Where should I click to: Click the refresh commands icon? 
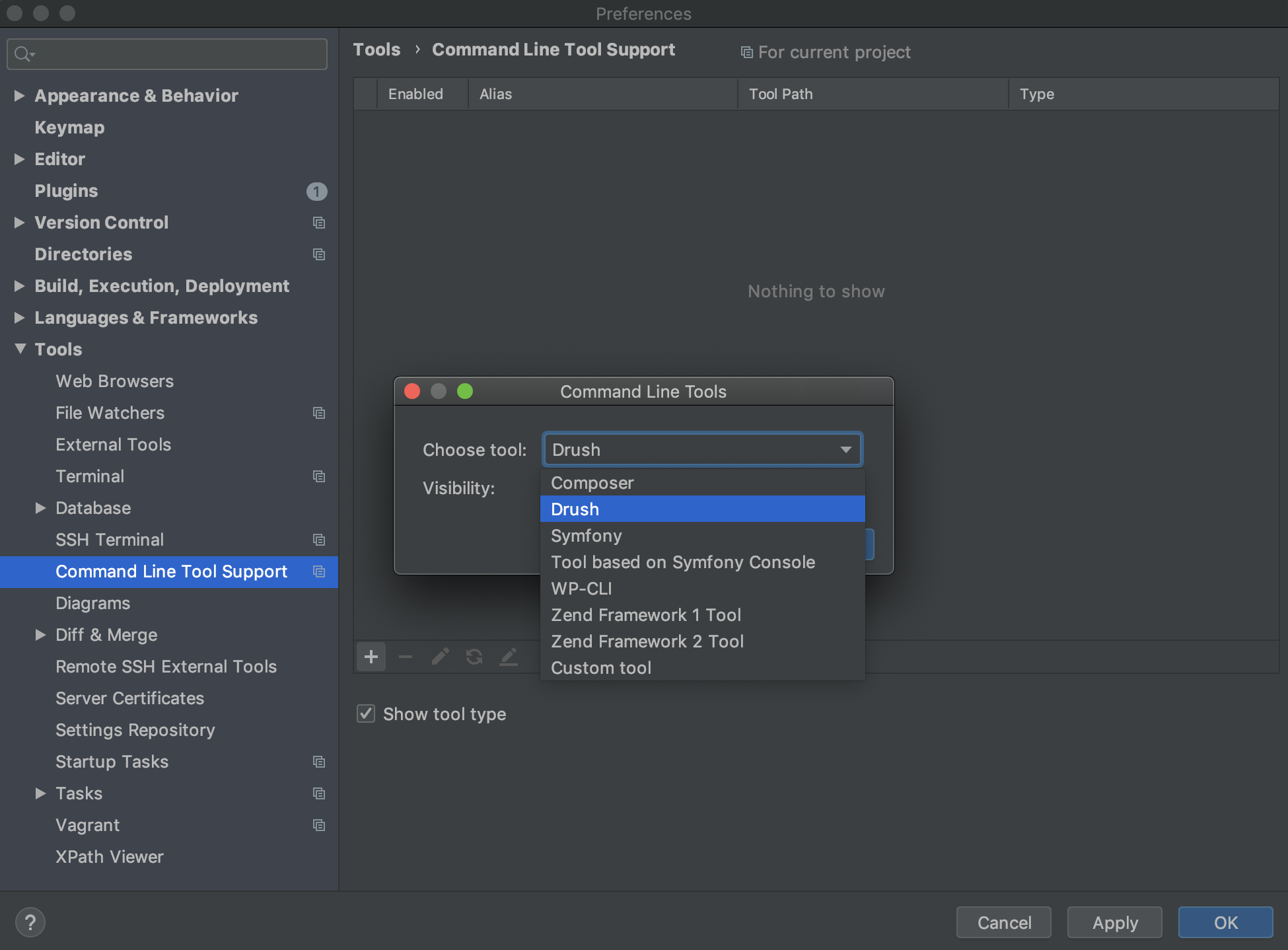(x=474, y=657)
